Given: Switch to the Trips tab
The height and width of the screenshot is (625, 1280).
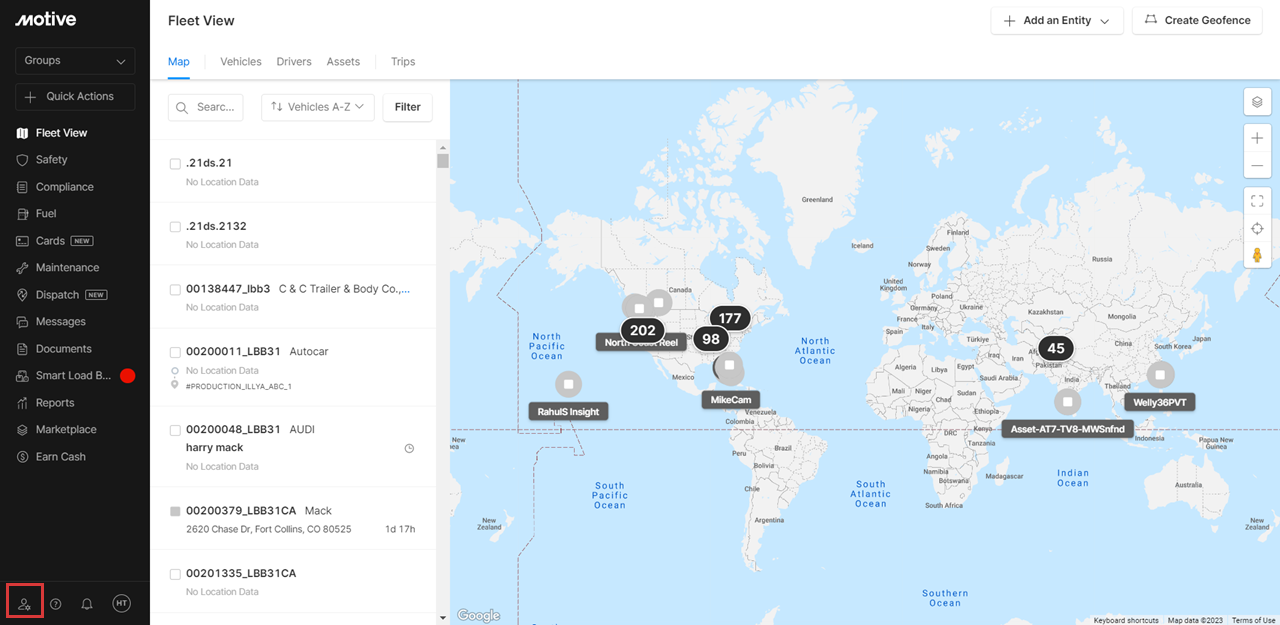Looking at the screenshot, I should coord(403,62).
